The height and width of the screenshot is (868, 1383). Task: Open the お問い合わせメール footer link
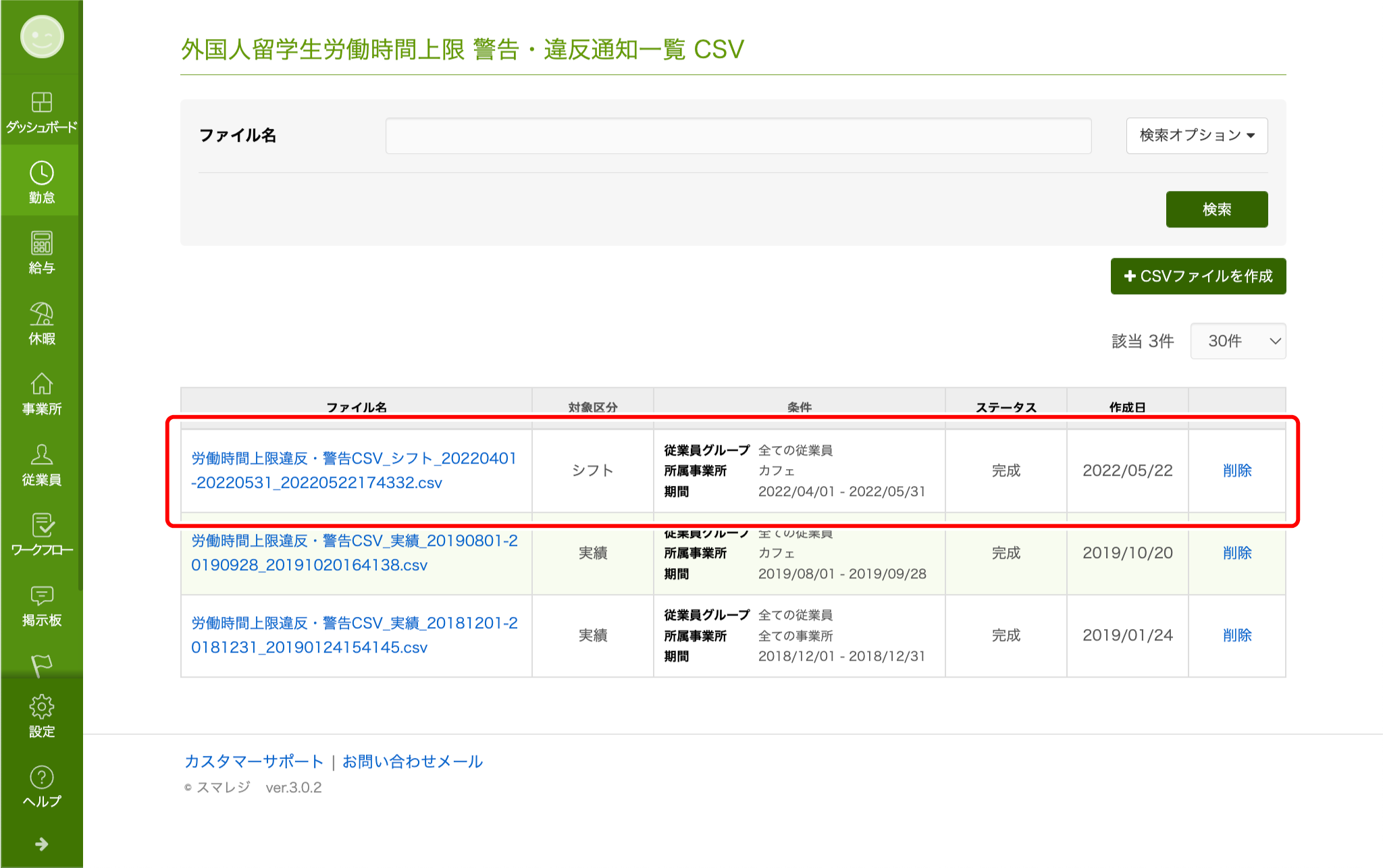point(413,761)
